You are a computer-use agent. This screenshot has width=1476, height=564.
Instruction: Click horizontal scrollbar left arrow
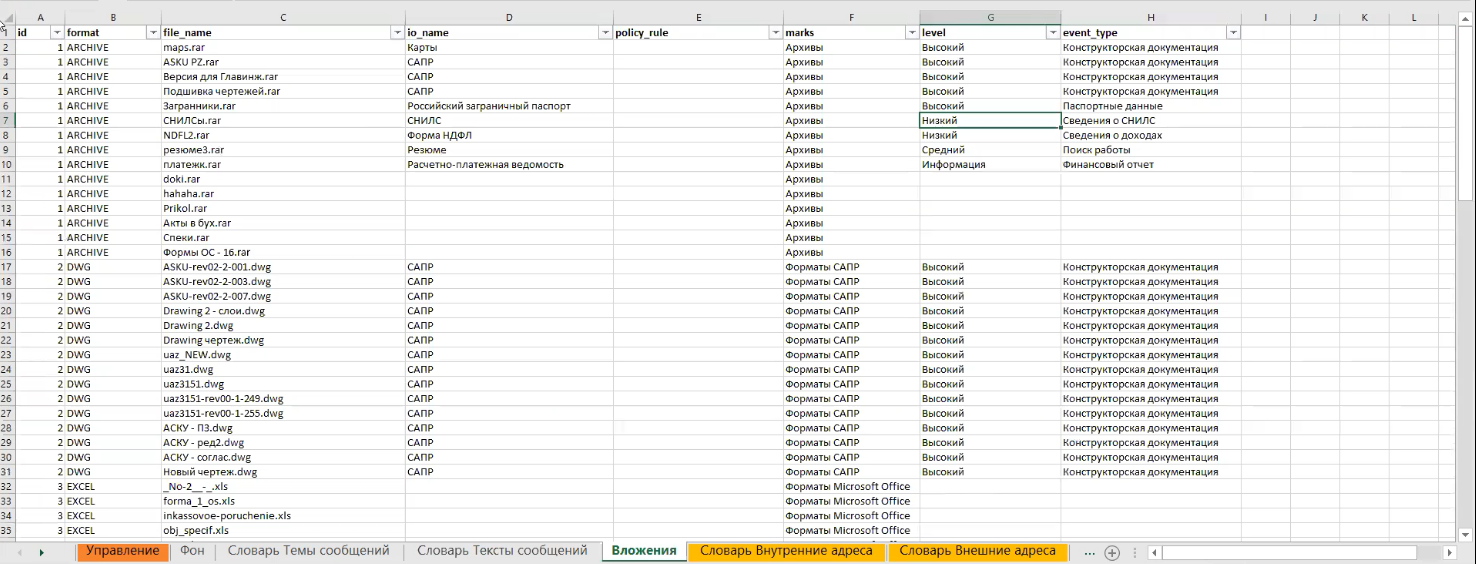[x=1154, y=552]
